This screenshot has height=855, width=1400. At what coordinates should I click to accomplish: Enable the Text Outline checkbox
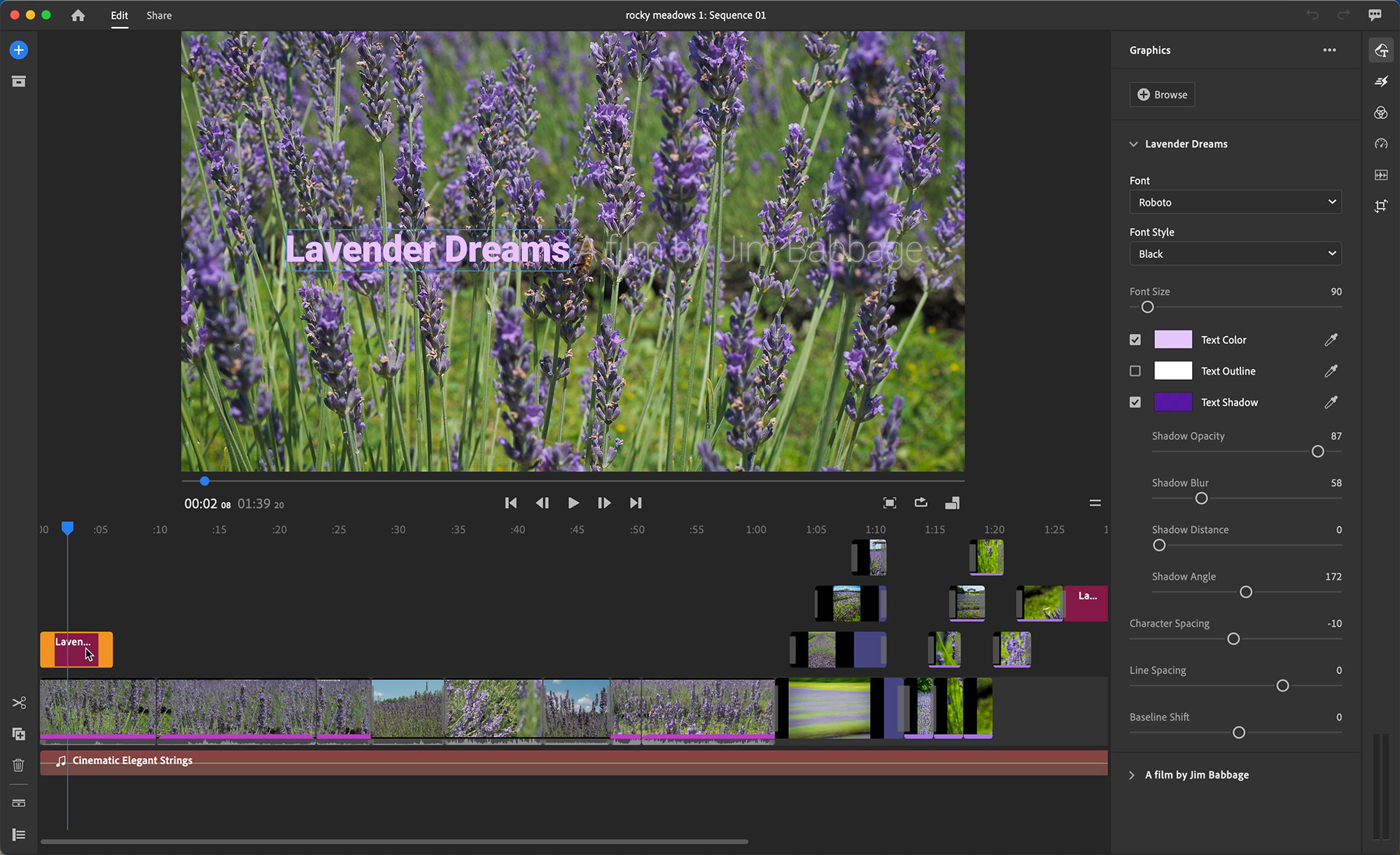pyautogui.click(x=1135, y=371)
